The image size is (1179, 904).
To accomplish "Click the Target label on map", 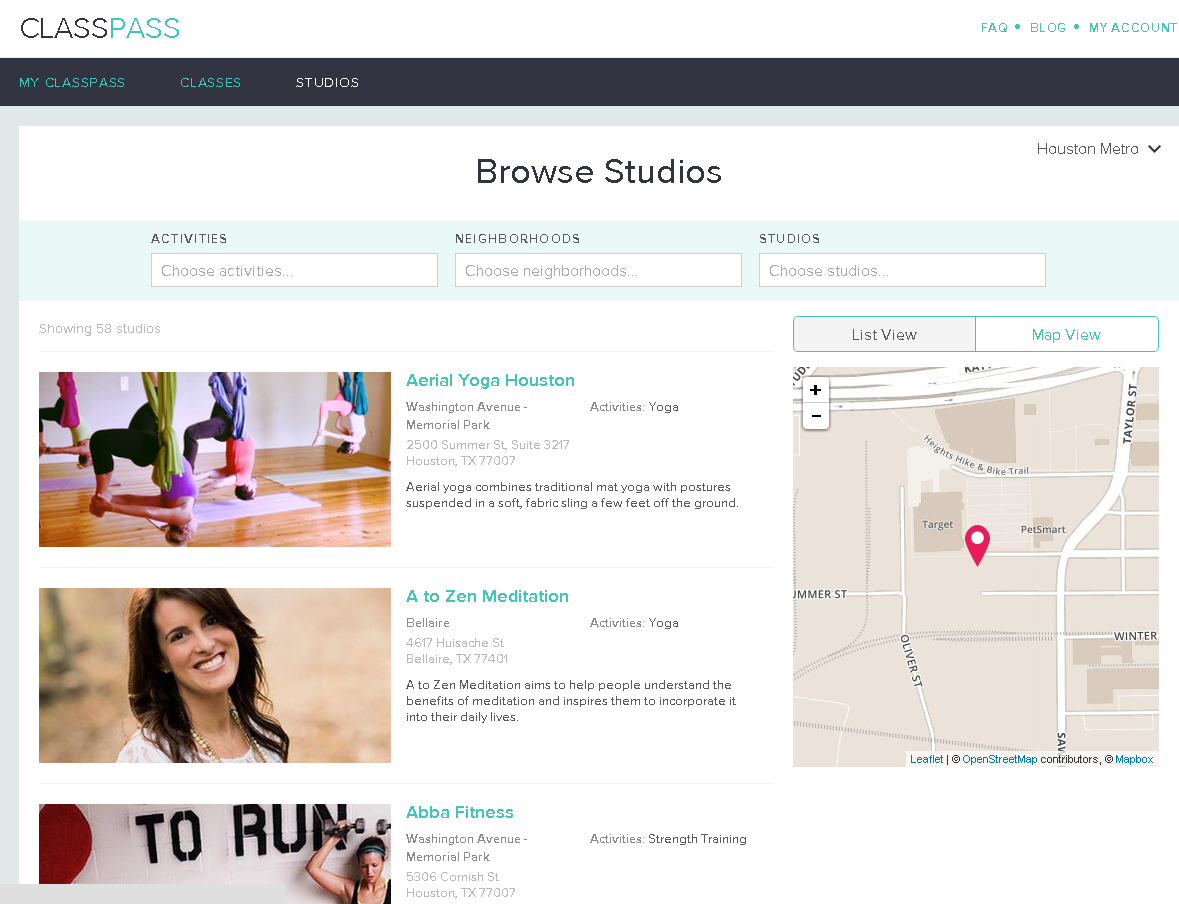I will [x=937, y=524].
